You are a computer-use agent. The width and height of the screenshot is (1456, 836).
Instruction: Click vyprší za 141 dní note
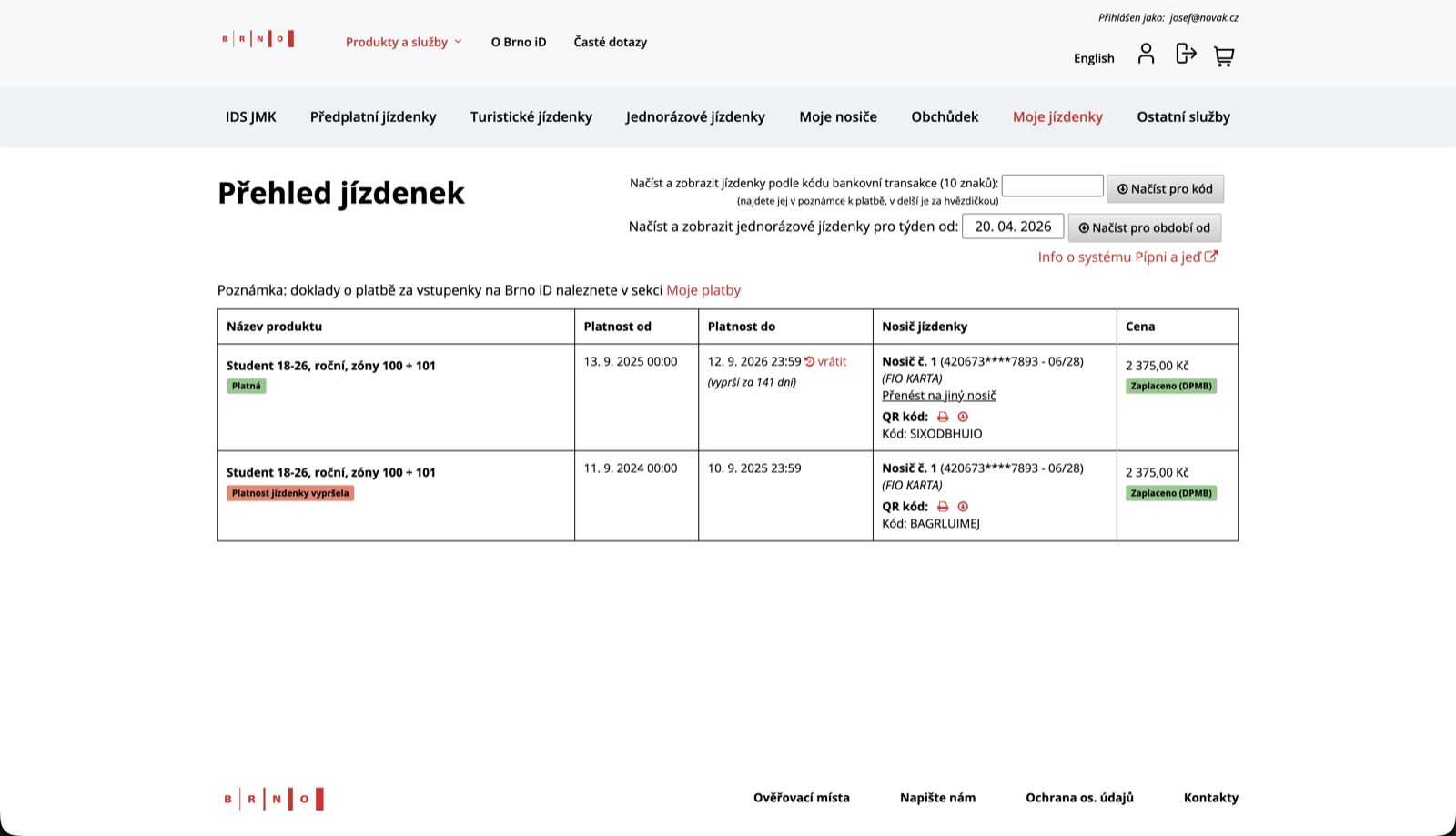pos(752,382)
